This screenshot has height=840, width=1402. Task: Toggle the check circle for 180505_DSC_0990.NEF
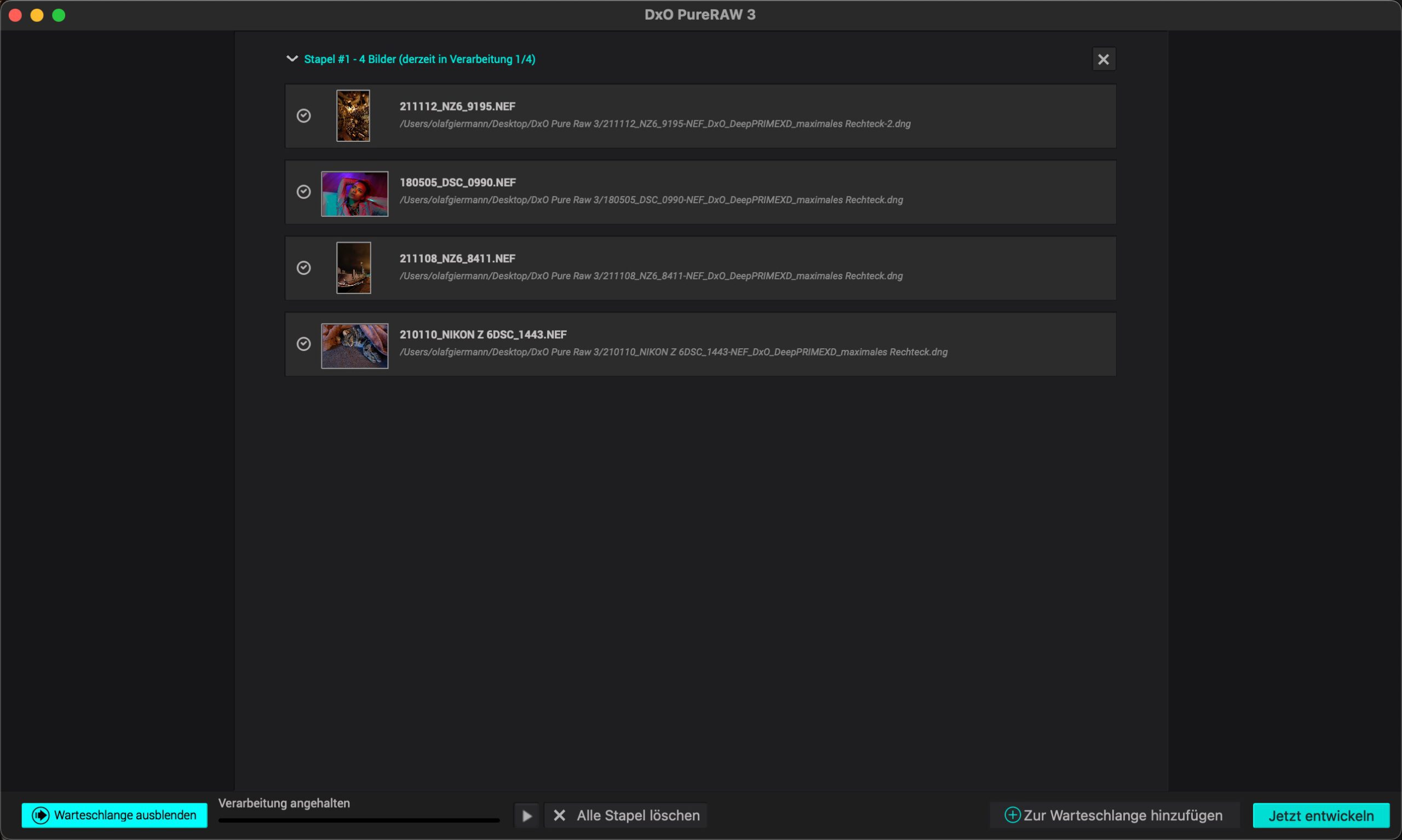304,192
